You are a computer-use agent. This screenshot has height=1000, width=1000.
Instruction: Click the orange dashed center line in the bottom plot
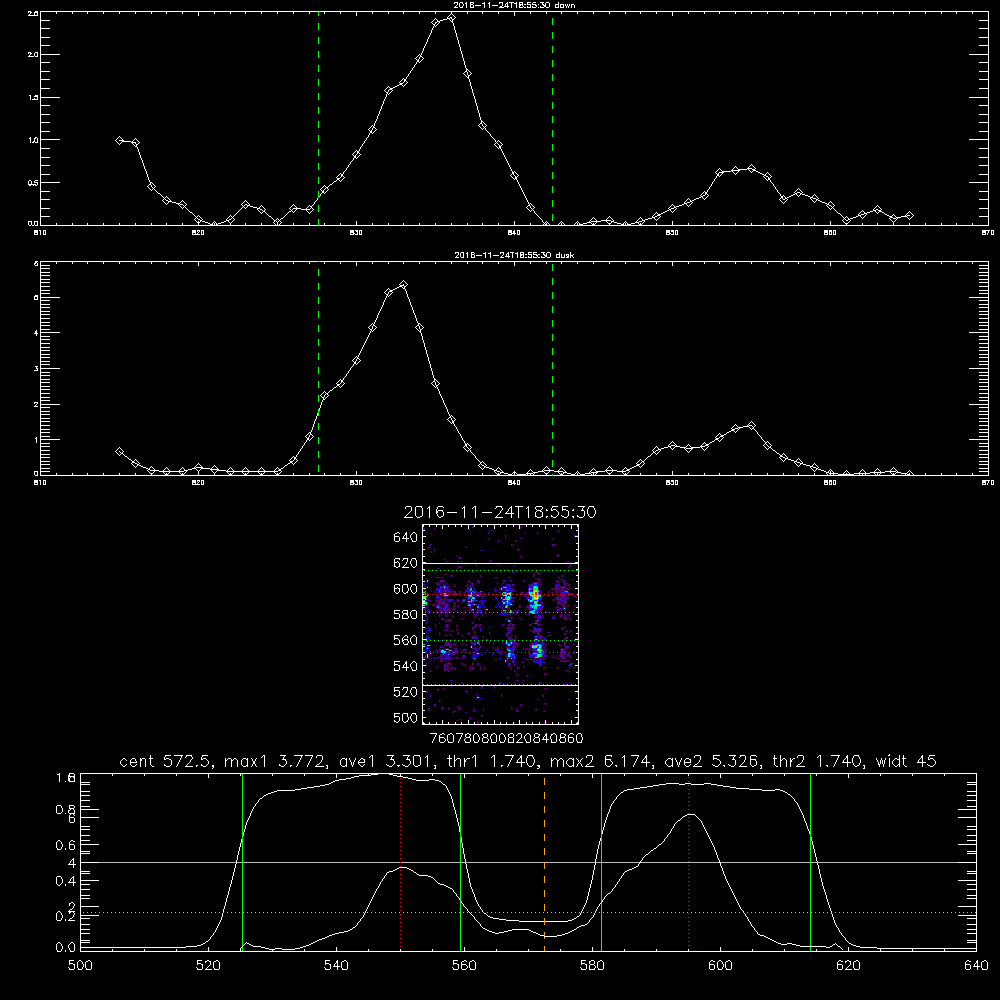click(x=544, y=863)
